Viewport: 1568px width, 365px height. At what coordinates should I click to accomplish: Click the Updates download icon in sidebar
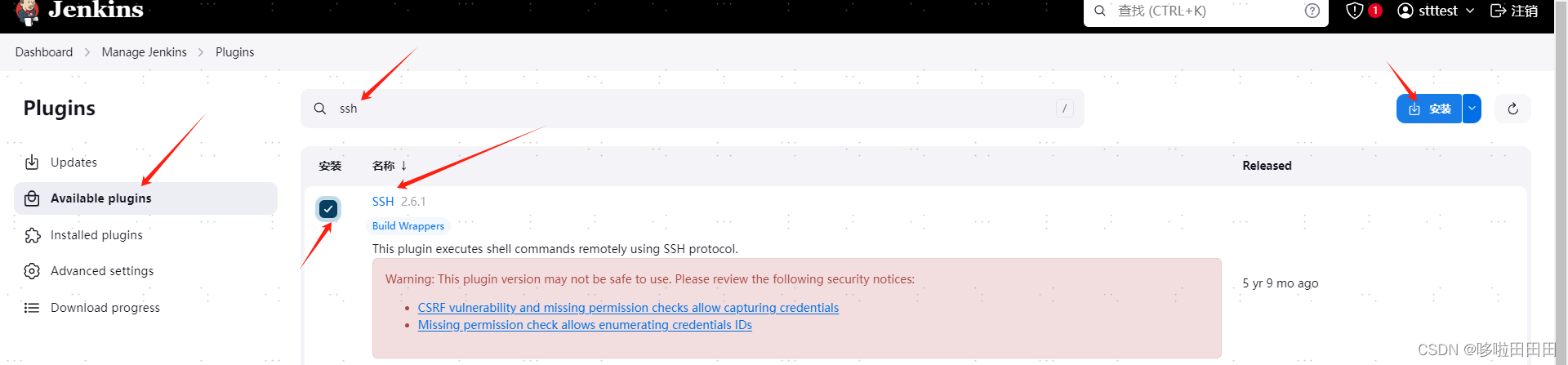click(32, 162)
